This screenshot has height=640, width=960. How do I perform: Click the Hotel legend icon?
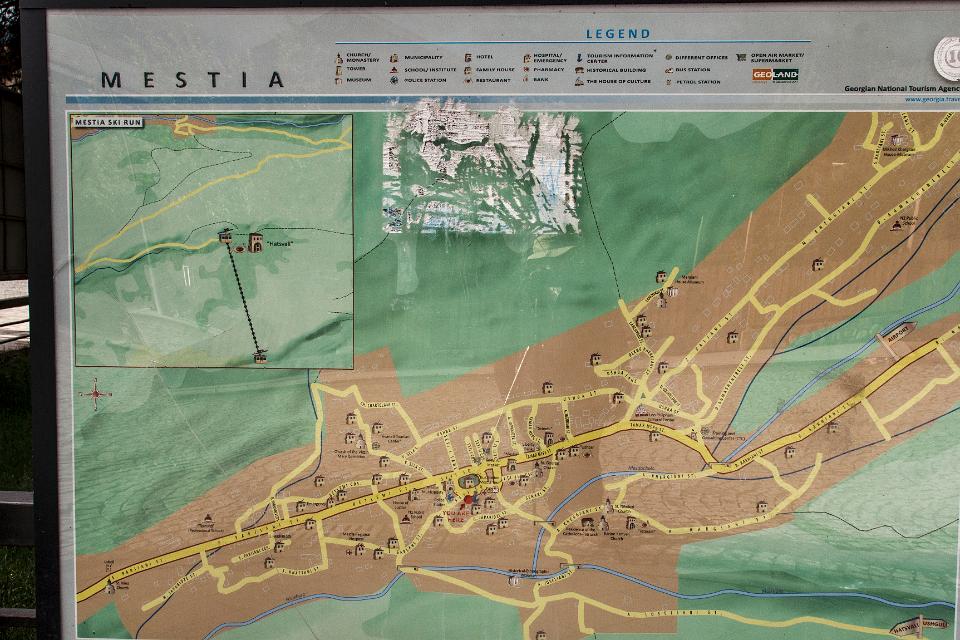click(x=468, y=58)
